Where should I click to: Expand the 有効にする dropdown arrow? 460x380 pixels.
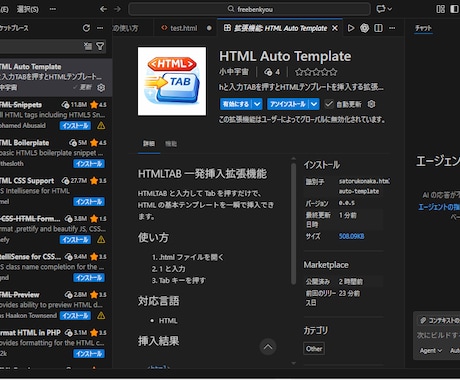pos(257,104)
